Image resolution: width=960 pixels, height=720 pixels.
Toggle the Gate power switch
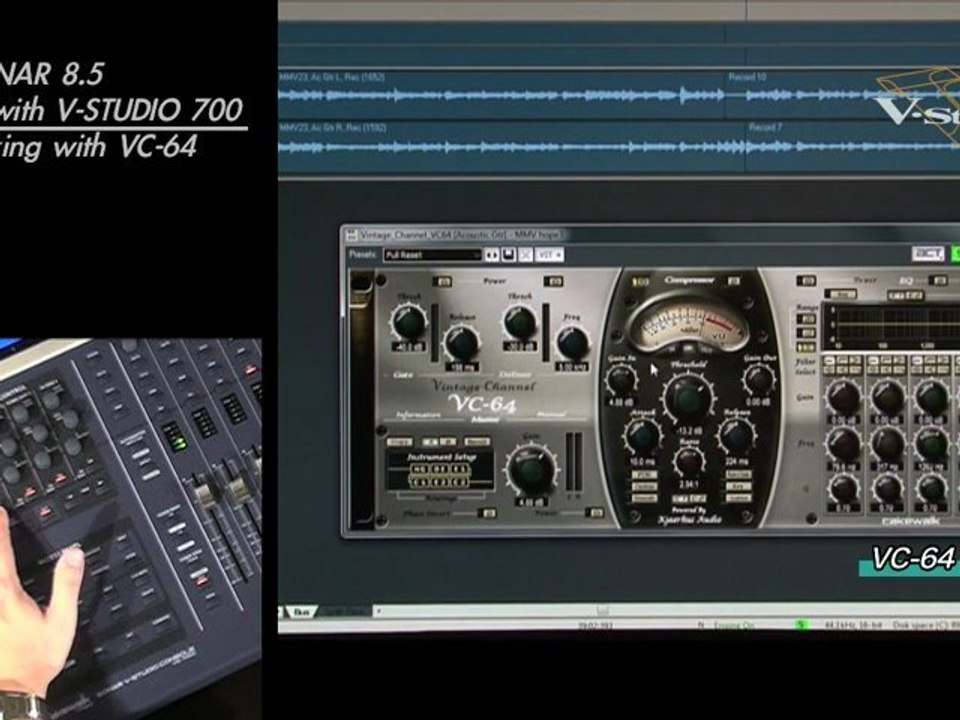click(442, 281)
